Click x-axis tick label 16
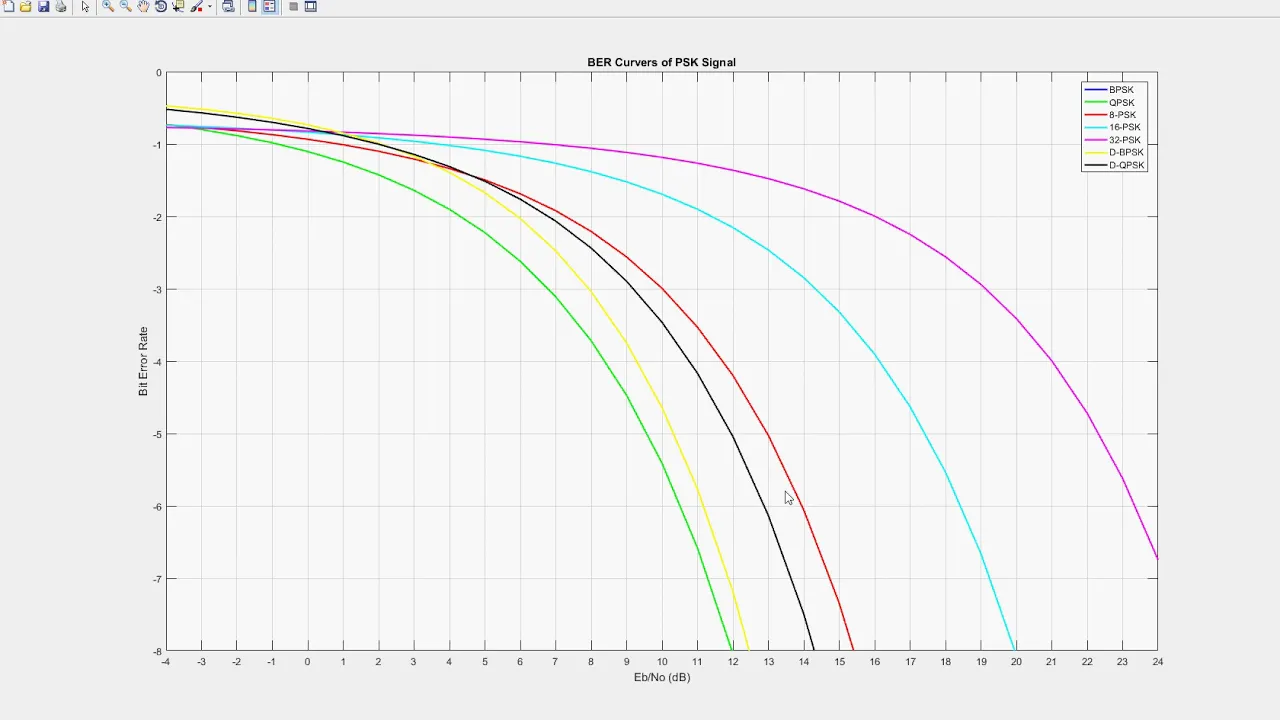Viewport: 1280px width, 720px height. (x=875, y=662)
